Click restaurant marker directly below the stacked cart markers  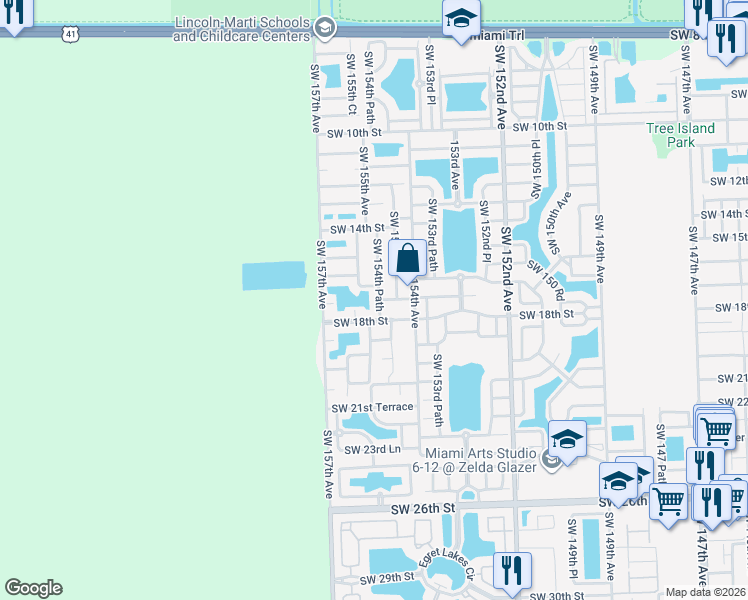coord(705,465)
